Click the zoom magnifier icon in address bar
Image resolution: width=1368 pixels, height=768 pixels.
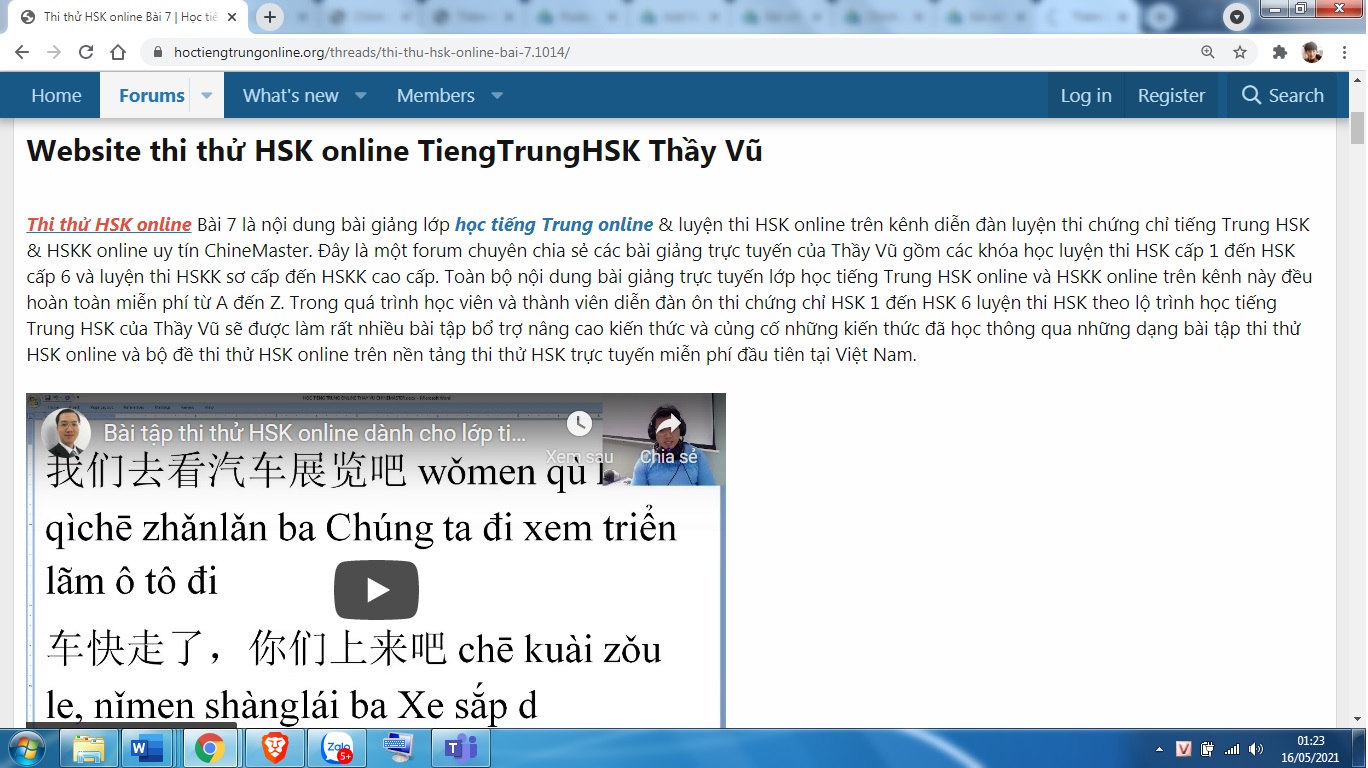point(1208,52)
